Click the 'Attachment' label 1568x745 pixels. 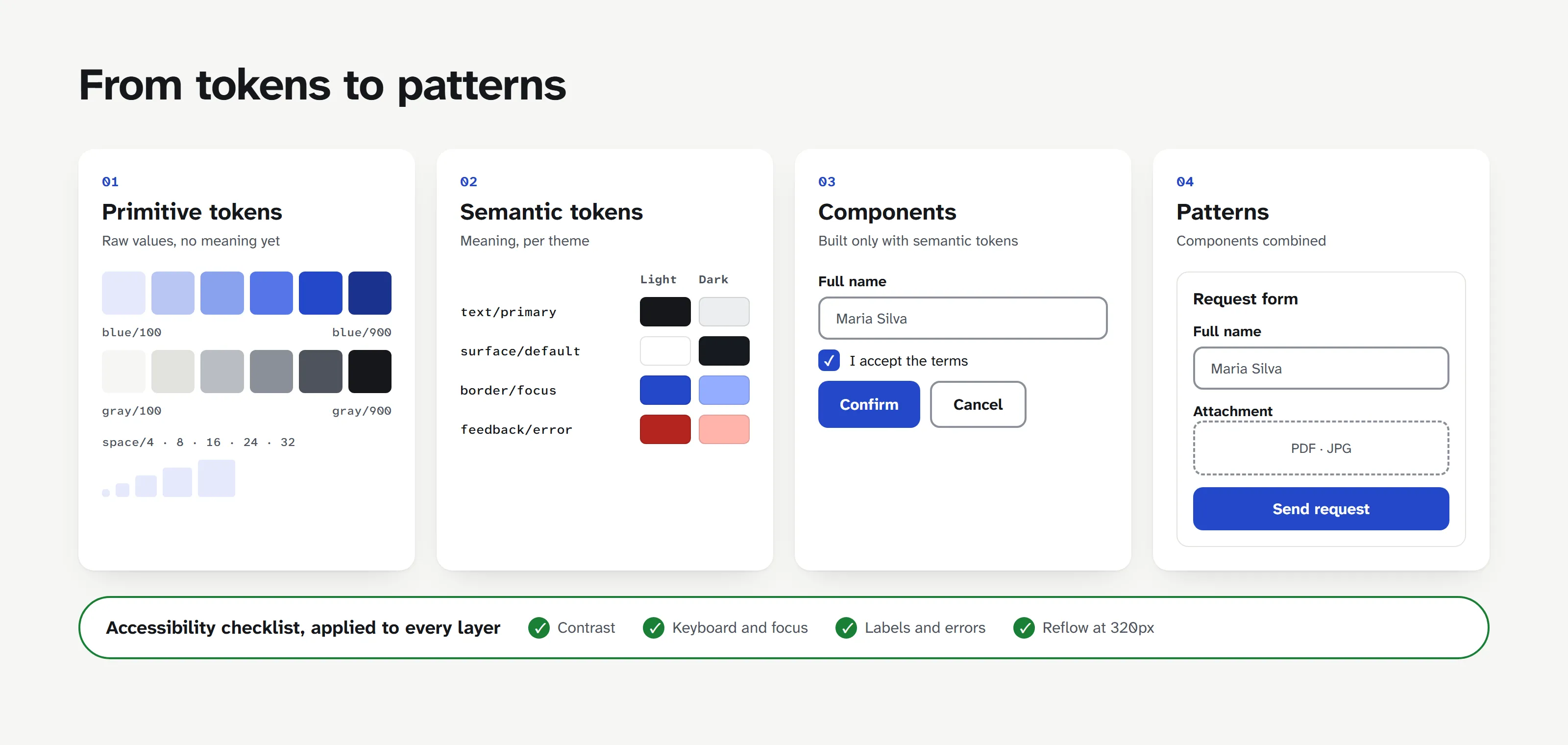(1232, 411)
